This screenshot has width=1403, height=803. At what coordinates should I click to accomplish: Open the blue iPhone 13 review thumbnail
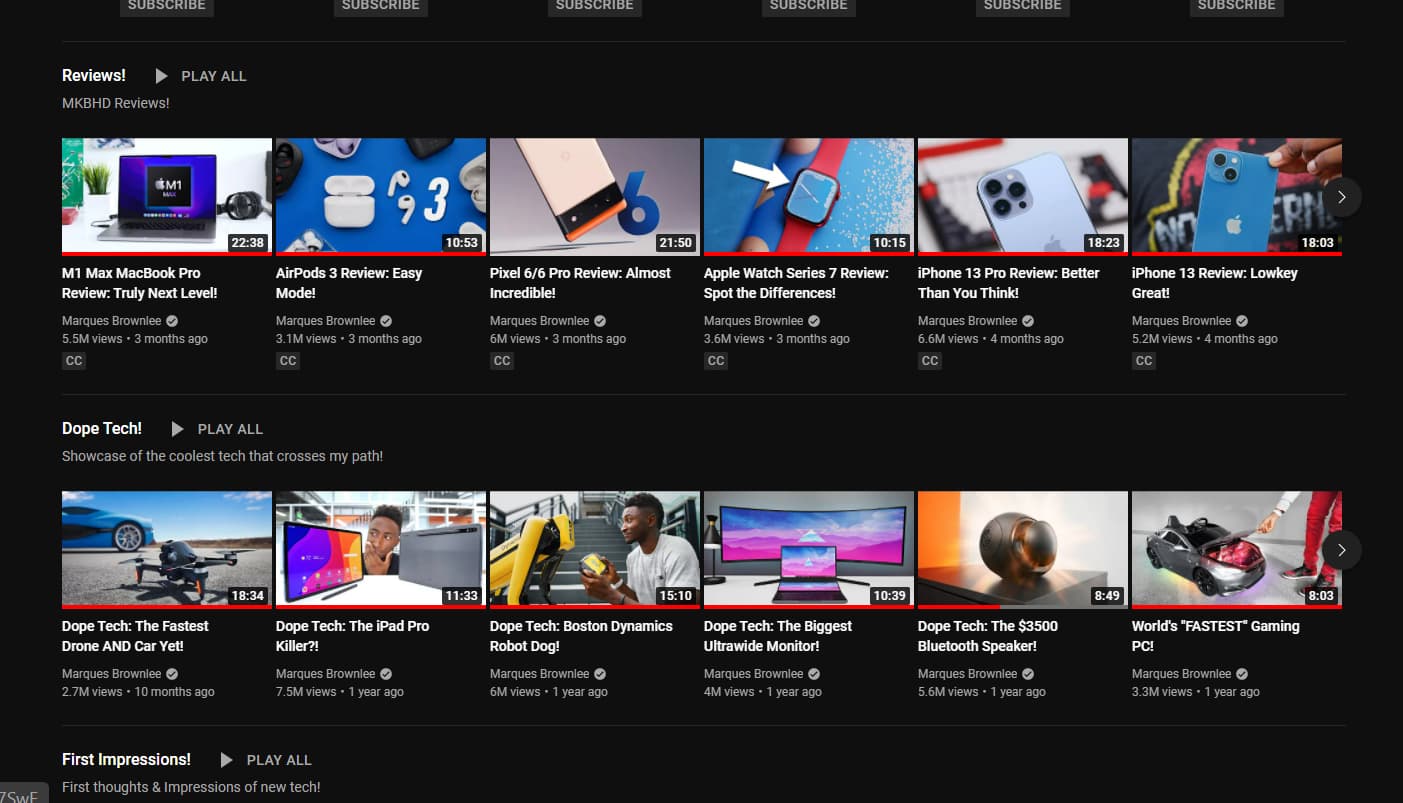click(x=1237, y=197)
